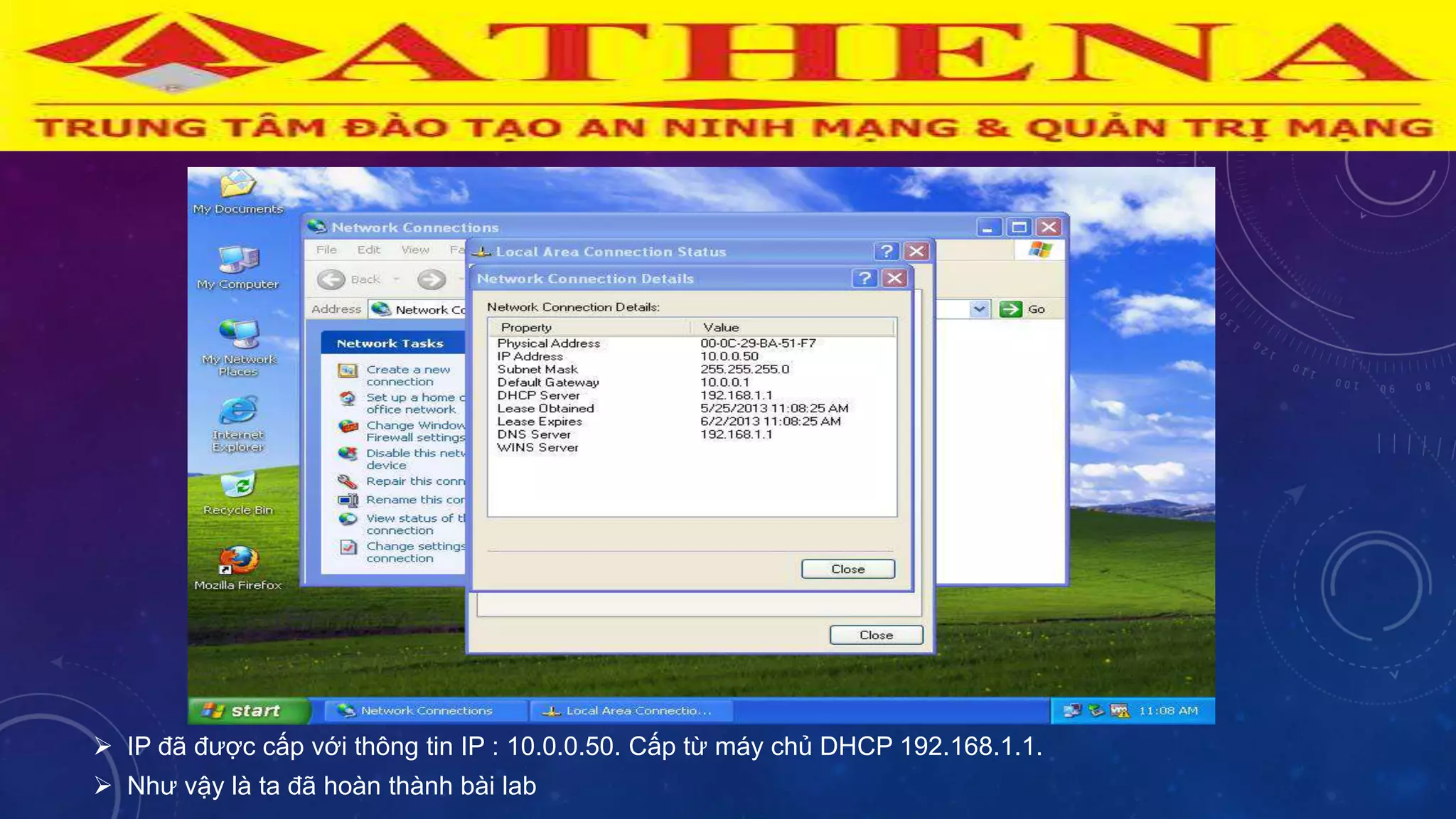Click the Windows flag logo in Network Connections
Screen dimensions: 1456x819
tap(1039, 250)
